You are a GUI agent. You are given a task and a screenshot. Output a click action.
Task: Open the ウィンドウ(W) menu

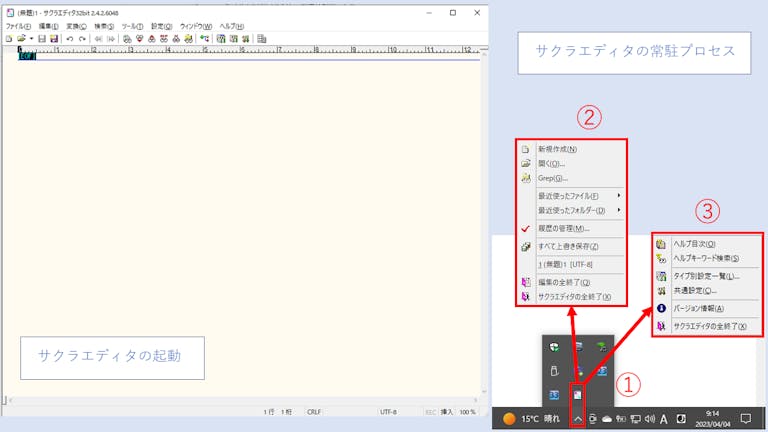pyautogui.click(x=196, y=26)
